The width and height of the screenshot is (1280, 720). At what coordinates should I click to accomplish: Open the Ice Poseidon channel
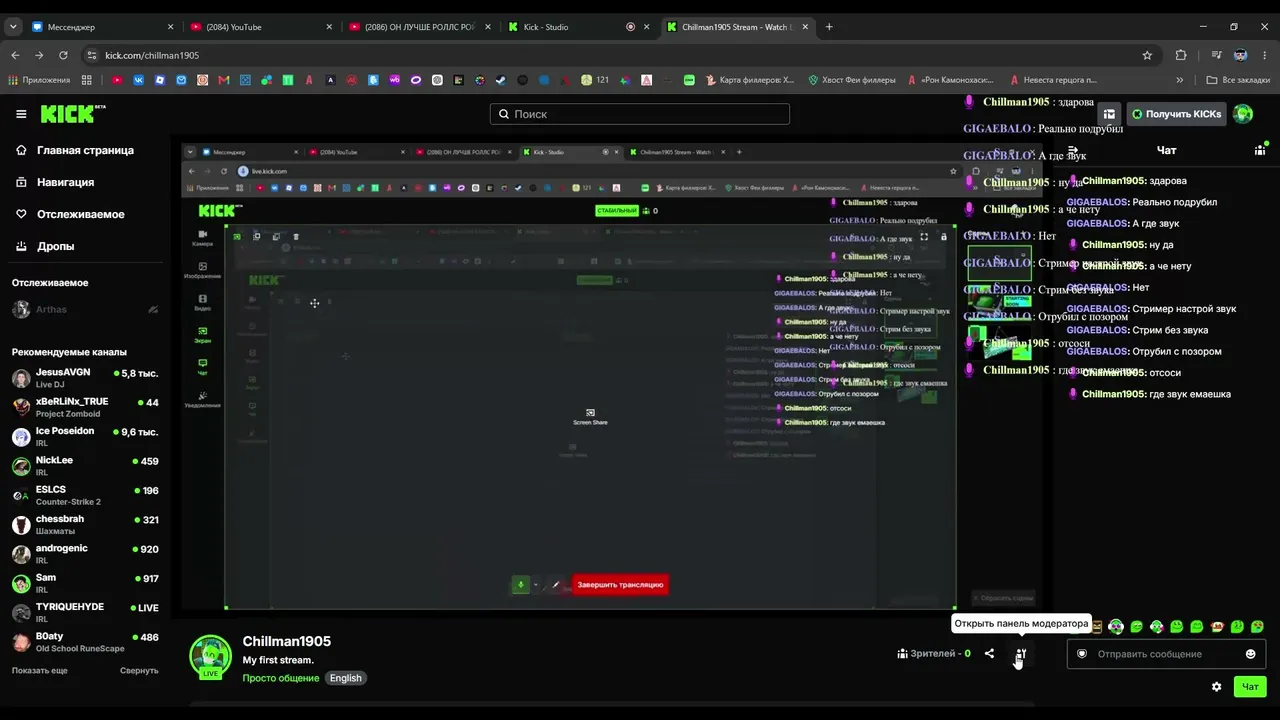coord(85,436)
